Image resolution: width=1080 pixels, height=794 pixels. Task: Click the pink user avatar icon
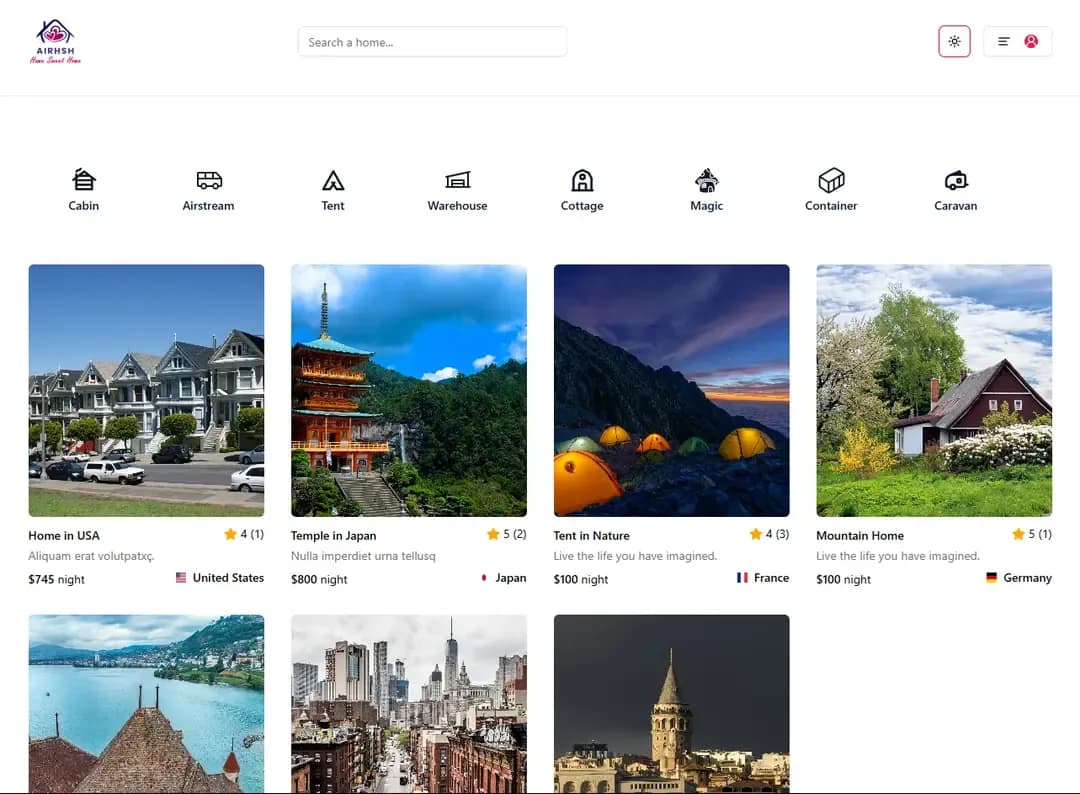[1031, 41]
